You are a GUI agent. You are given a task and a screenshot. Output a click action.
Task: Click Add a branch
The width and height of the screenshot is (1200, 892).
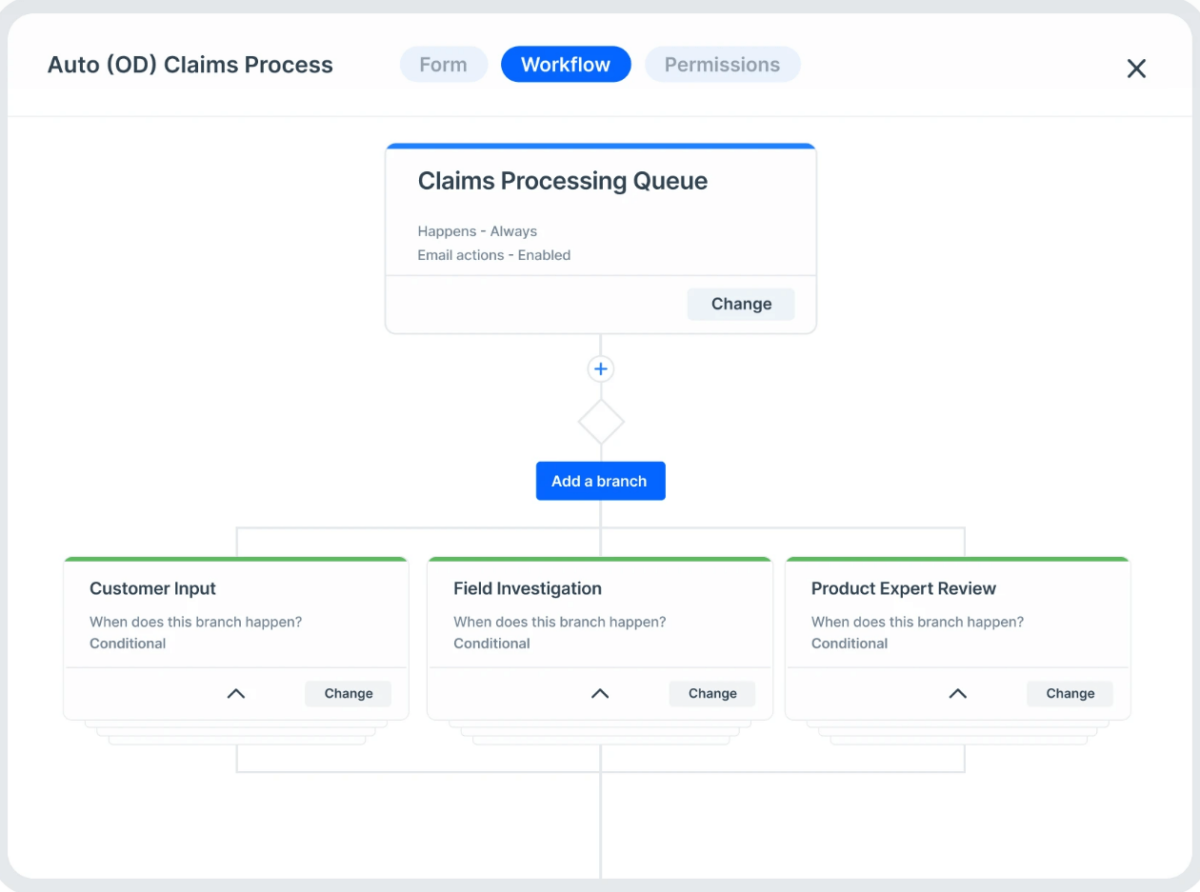pyautogui.click(x=600, y=481)
